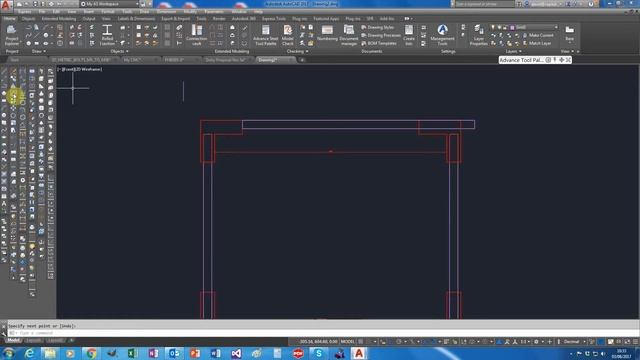Expand the Layers panel
The height and width of the screenshot is (360, 640).
[x=513, y=51]
